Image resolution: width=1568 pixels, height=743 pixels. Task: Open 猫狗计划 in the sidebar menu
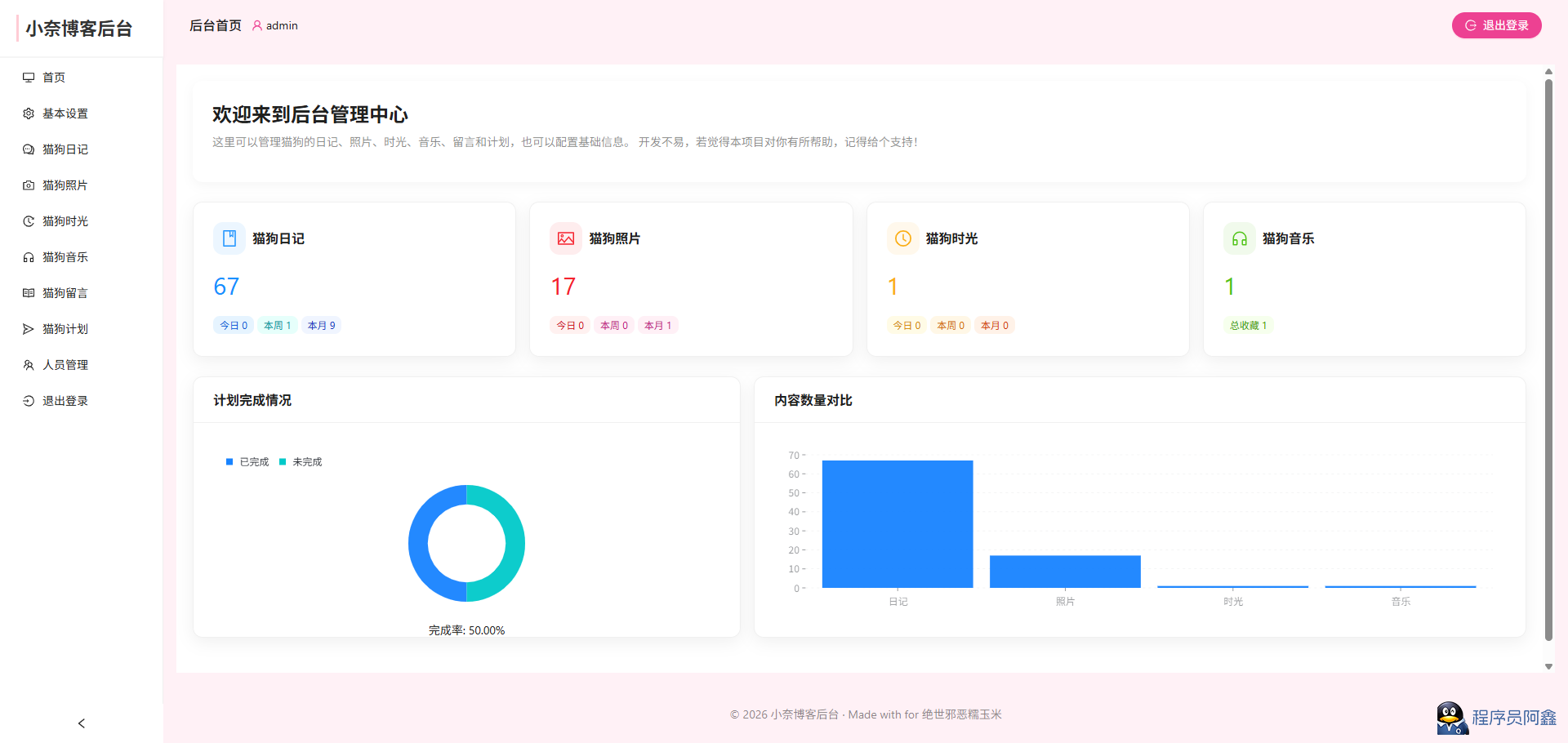[65, 329]
